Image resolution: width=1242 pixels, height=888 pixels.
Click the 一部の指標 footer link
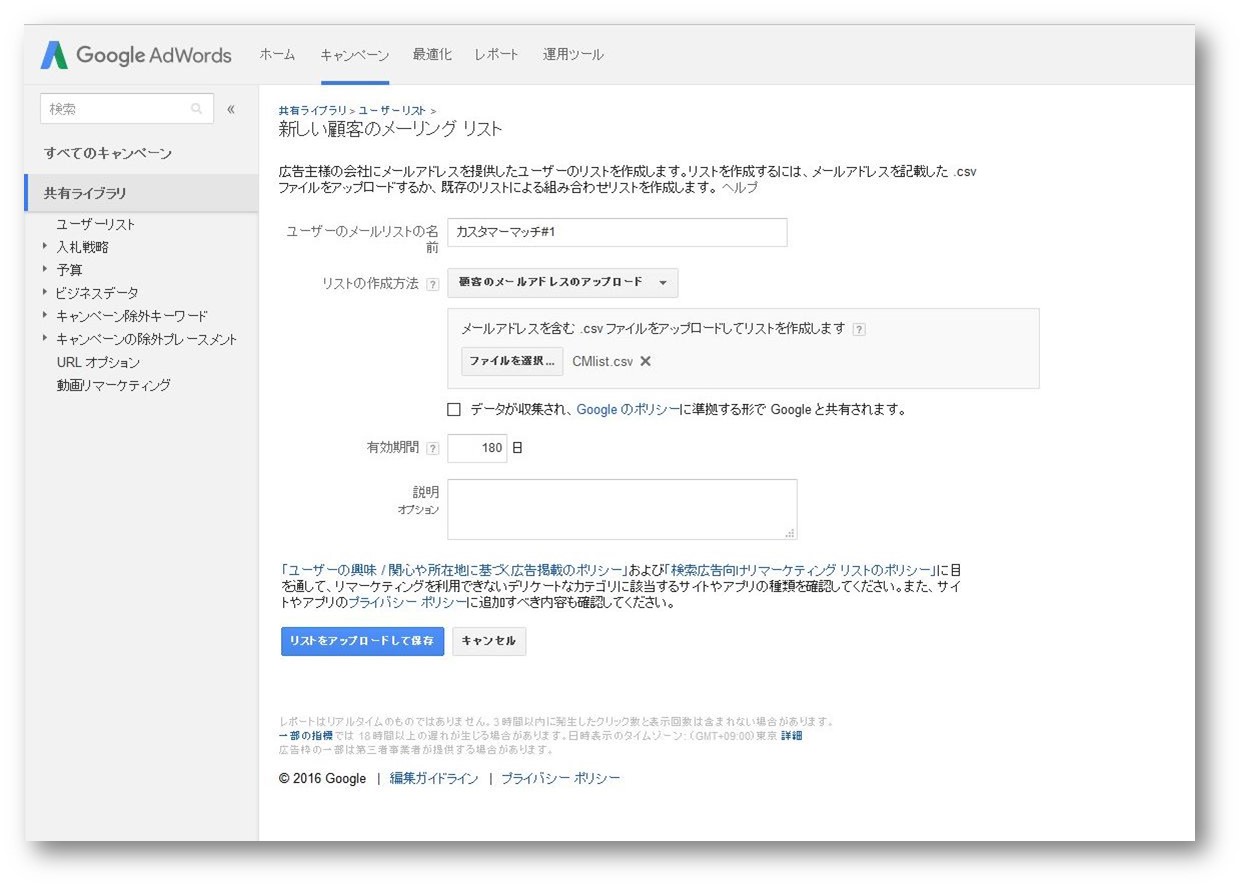pos(306,735)
